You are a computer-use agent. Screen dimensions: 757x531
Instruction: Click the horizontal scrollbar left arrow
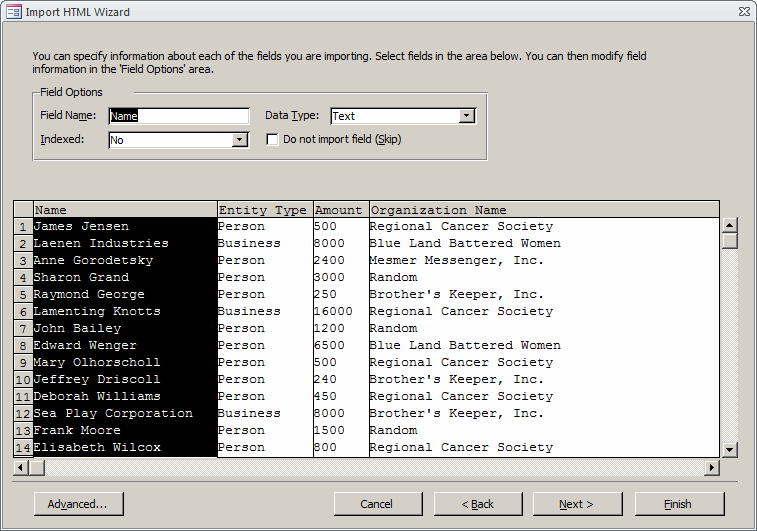(20, 467)
